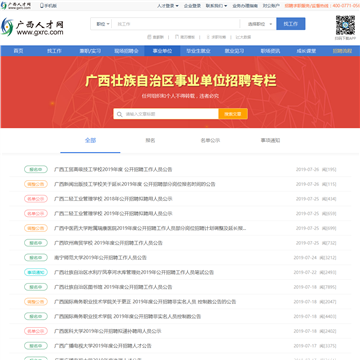Click the green tag beside 广西工贸高级技工学校
Image resolution: width=360 pixels, height=360 pixels.
click(36, 169)
